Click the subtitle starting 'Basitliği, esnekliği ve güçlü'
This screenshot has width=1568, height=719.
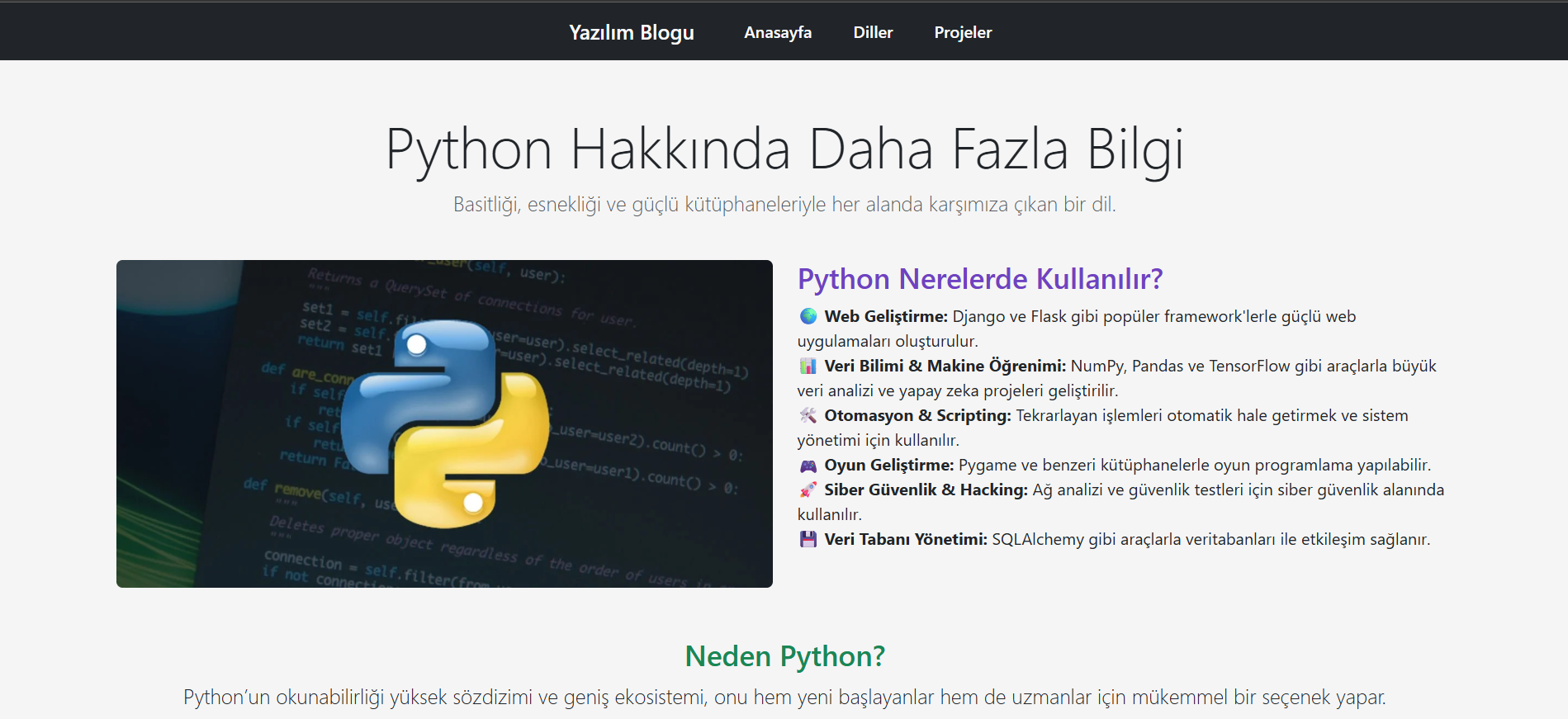[784, 204]
